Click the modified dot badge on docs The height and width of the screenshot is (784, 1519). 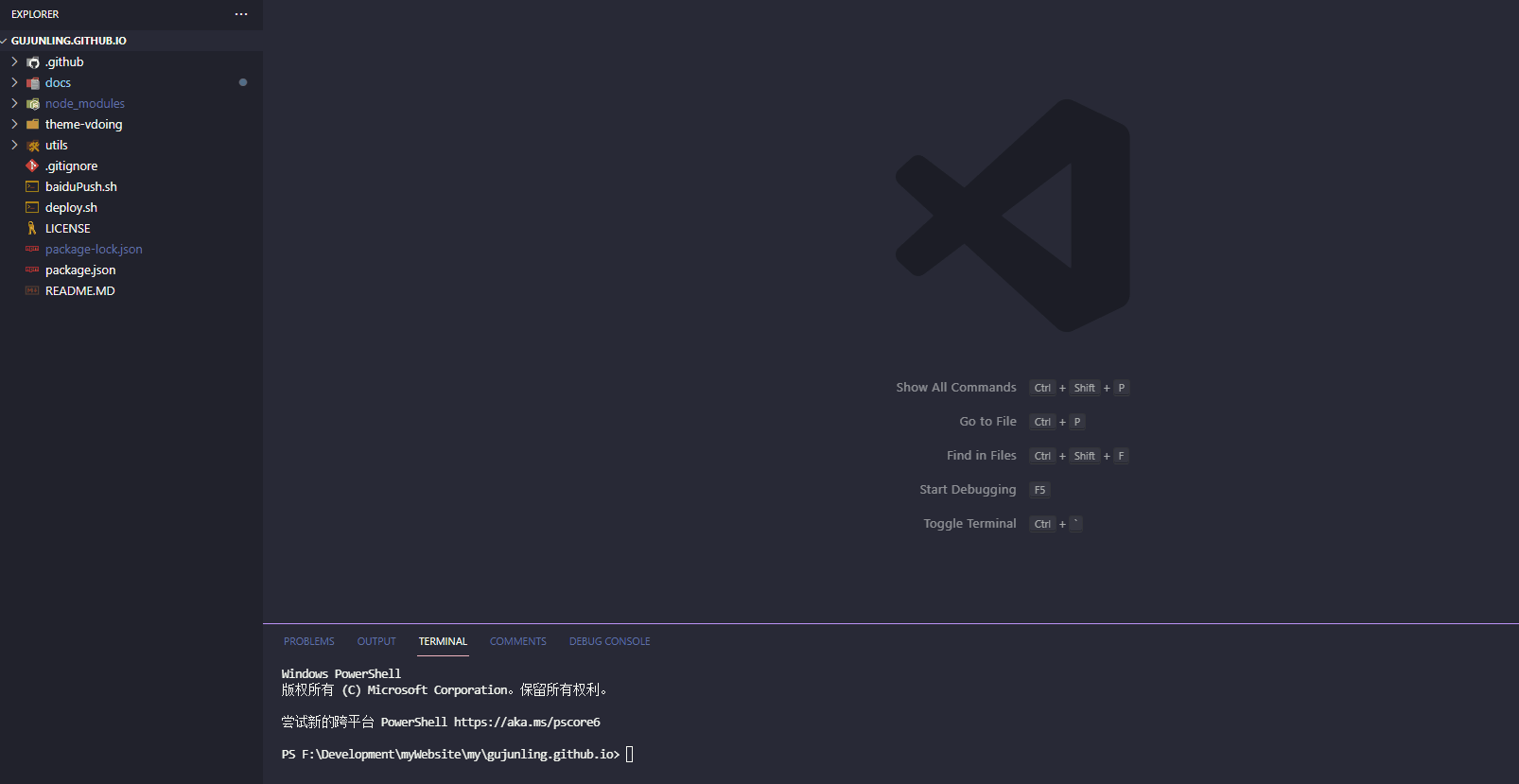[243, 82]
